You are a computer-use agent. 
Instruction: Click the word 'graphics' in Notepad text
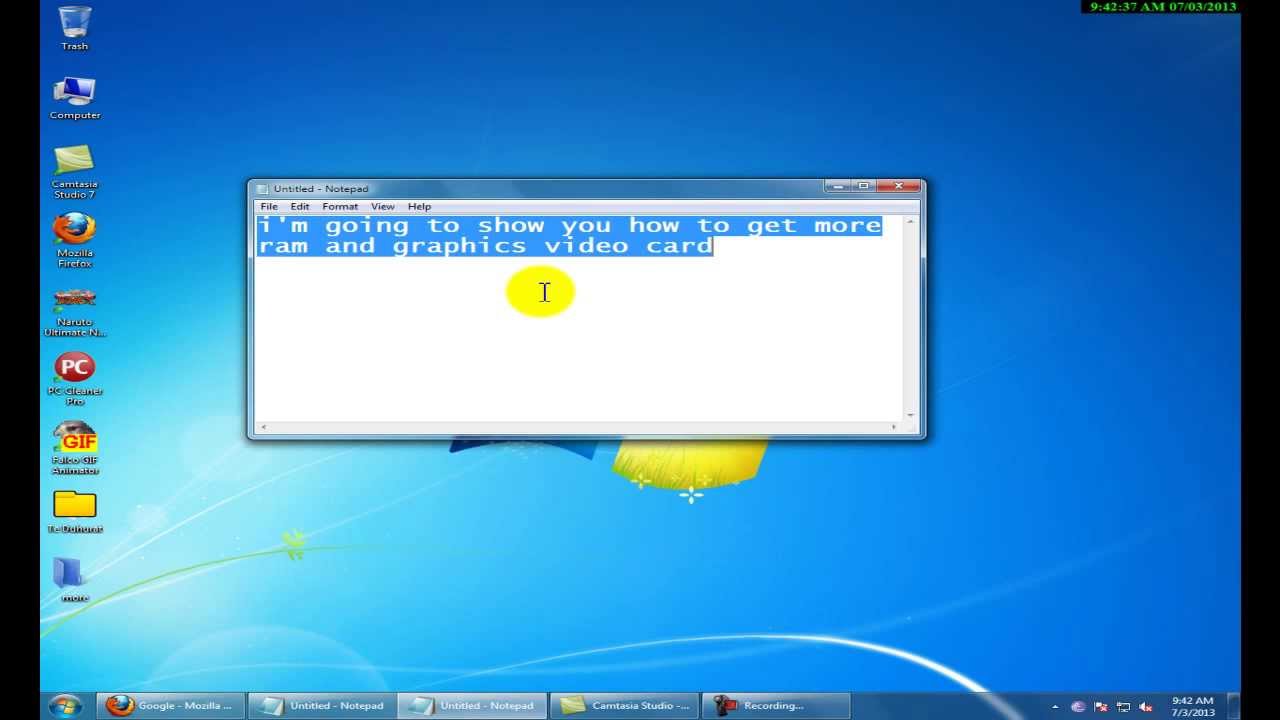tap(459, 247)
